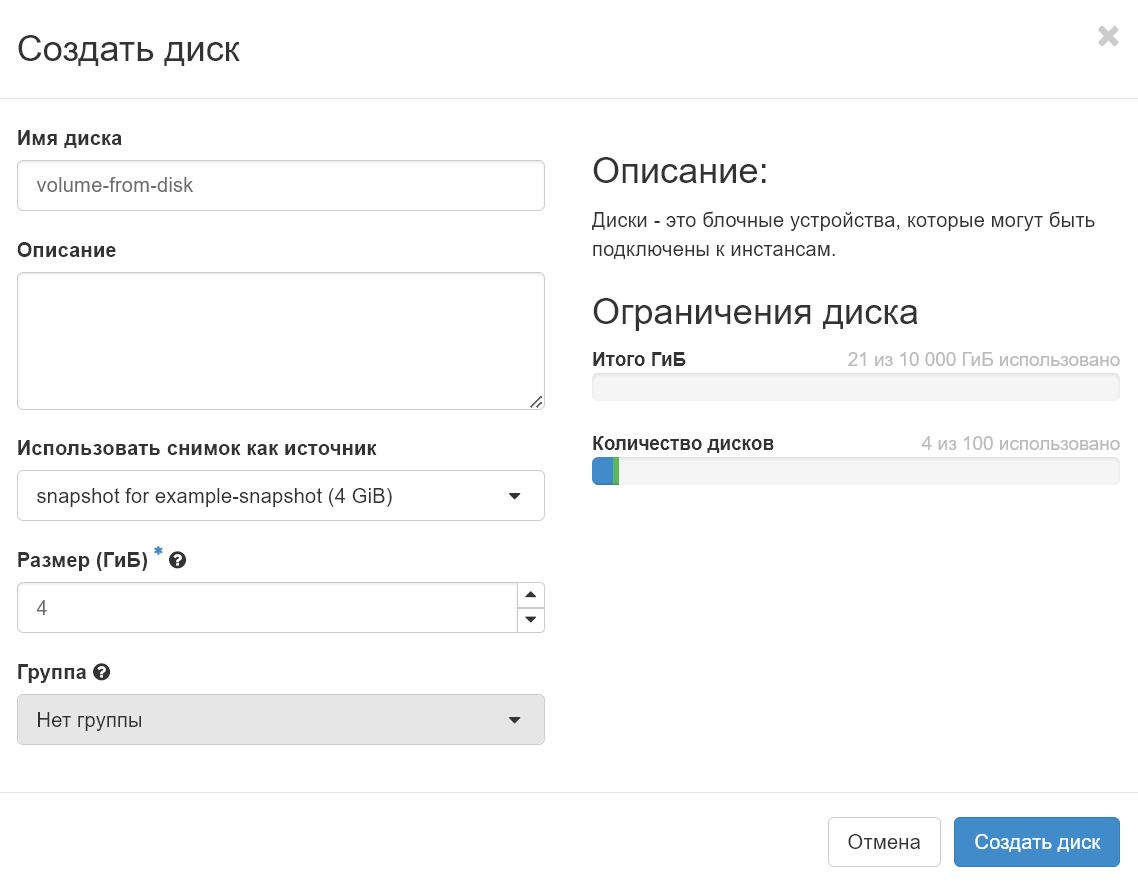
Task: Open the Группа dropdown showing Нет группы
Action: (280, 719)
